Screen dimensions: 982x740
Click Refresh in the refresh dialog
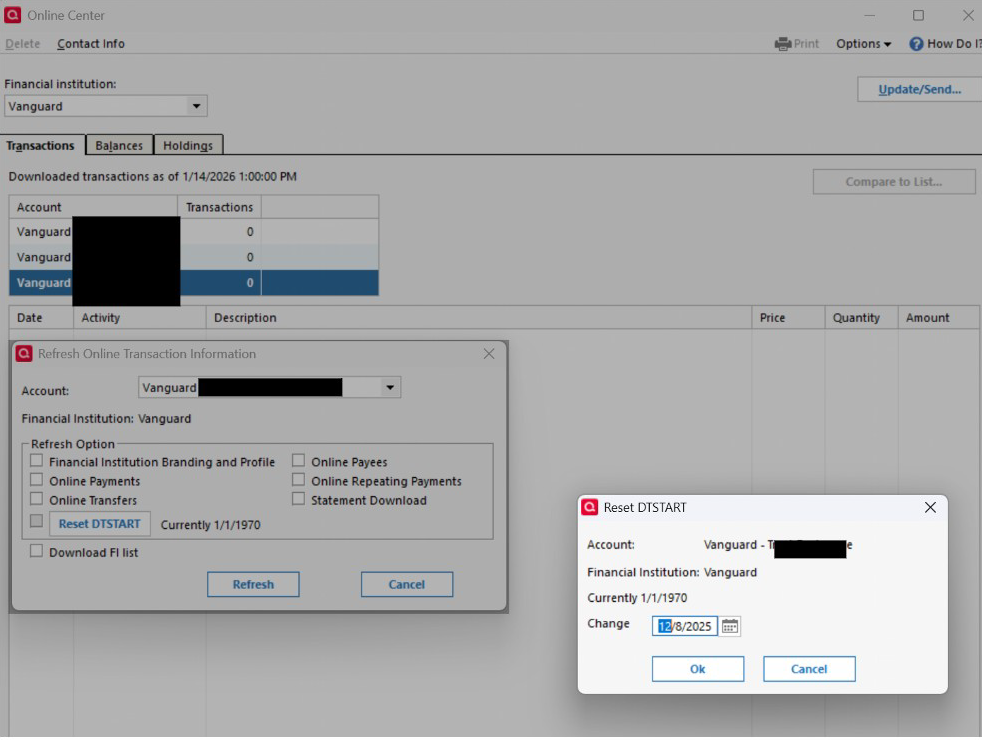(253, 584)
